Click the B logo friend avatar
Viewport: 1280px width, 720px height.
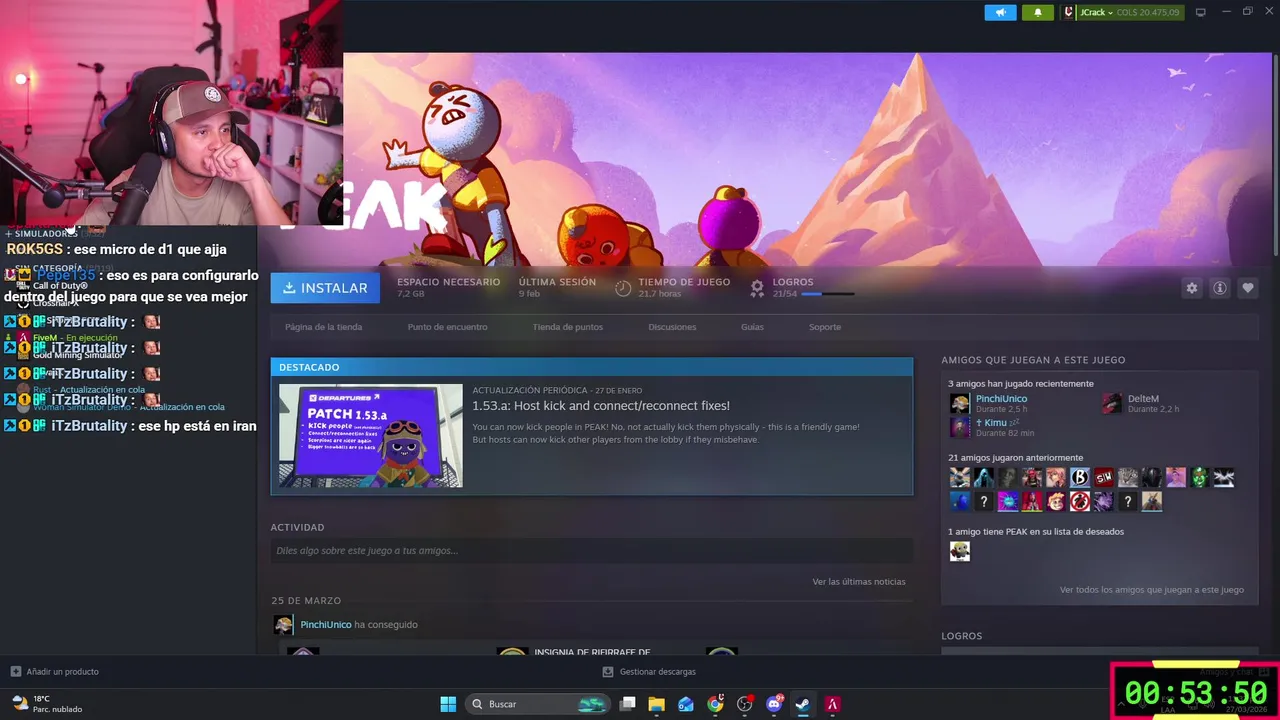tap(1080, 478)
